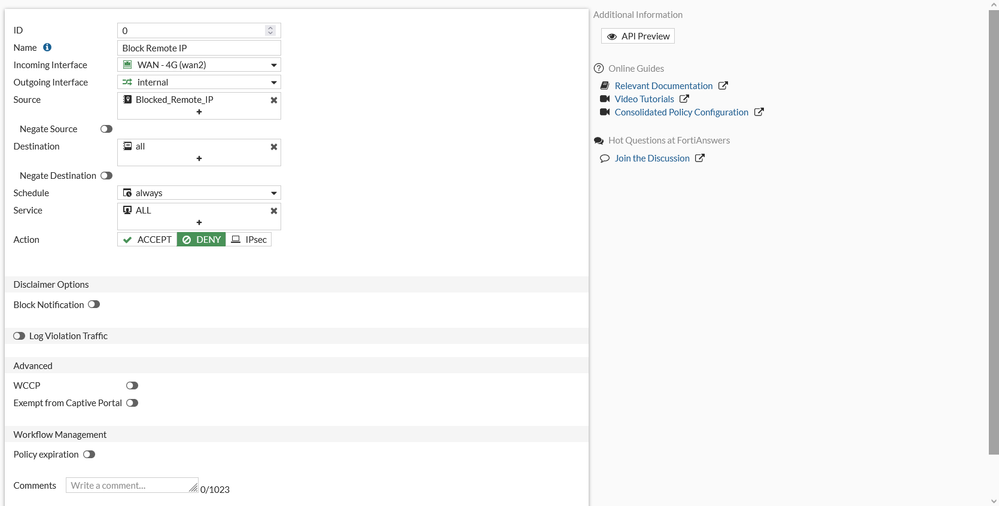Screen dimensions: 999x506
Task: Add a new Destination entry with plus
Action: 199,159
